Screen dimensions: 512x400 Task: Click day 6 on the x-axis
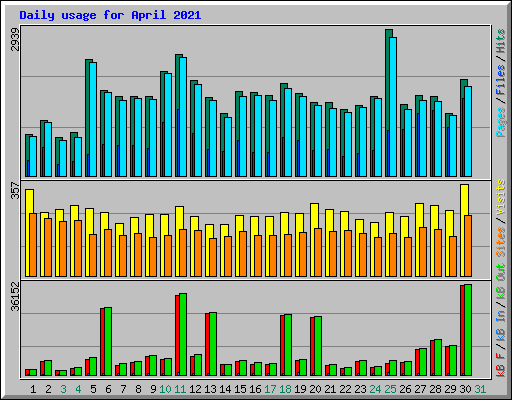[x=108, y=389]
